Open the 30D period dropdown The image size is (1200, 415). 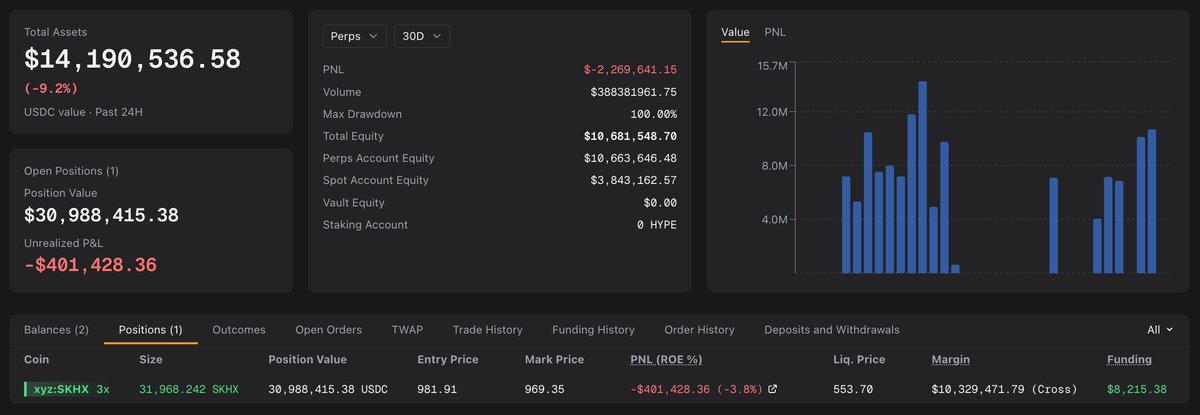(x=422, y=36)
